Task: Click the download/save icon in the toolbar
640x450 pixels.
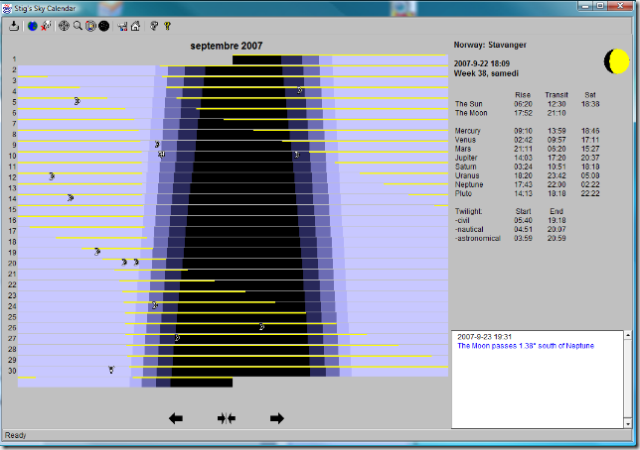Action: (14, 26)
